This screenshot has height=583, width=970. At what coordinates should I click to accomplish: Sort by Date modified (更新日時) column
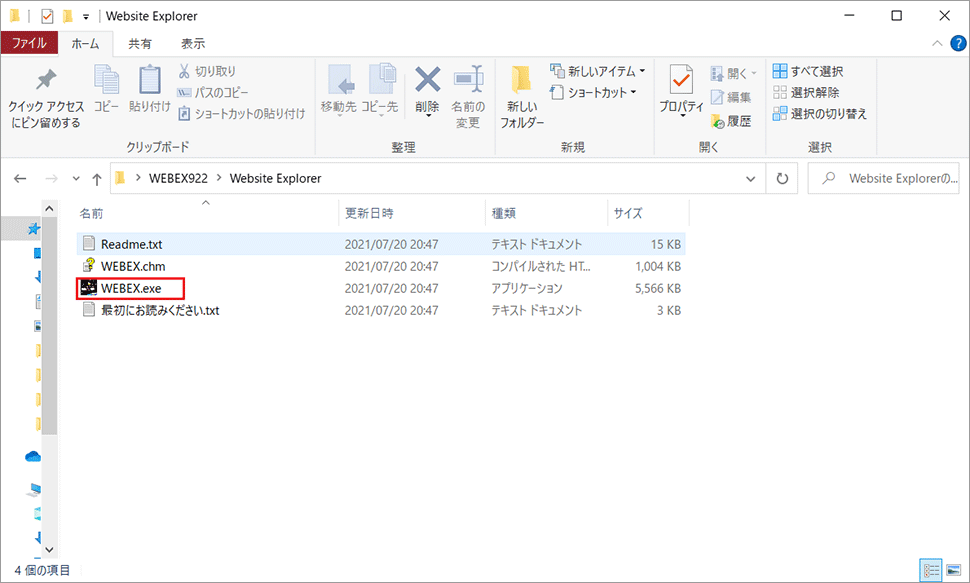click(413, 214)
